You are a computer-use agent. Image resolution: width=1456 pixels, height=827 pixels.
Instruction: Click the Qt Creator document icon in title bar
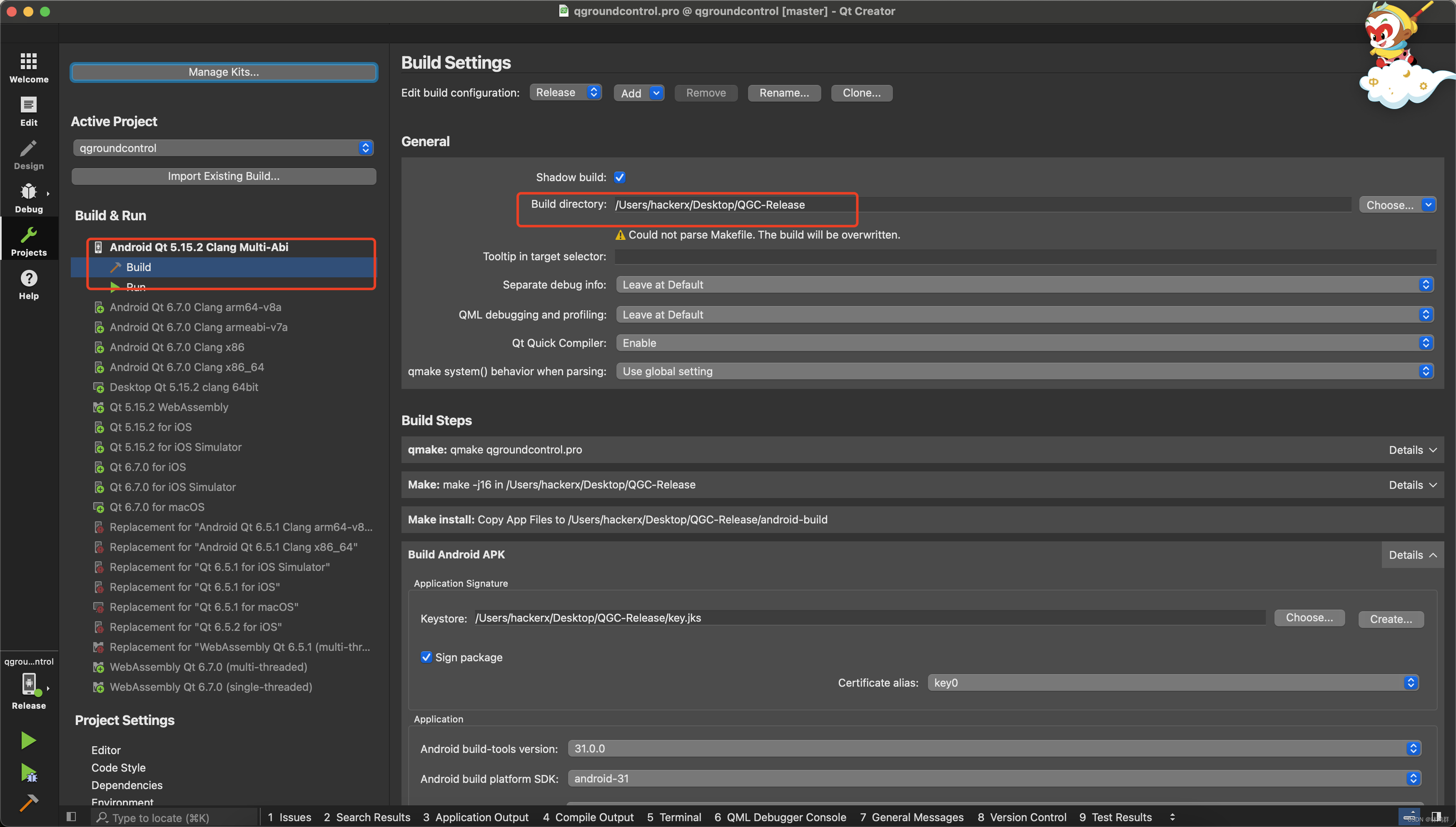563,11
